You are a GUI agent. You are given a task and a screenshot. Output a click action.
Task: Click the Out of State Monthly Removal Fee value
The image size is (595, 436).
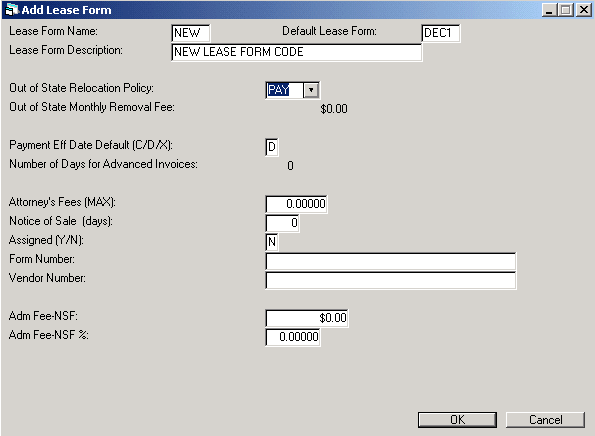click(334, 109)
